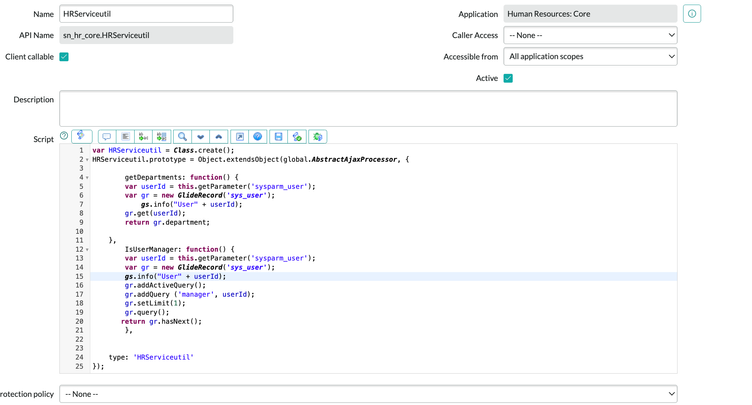Viewport: 752px width, 405px height.
Task: Click line number 15 in the gutter
Action: [79, 276]
